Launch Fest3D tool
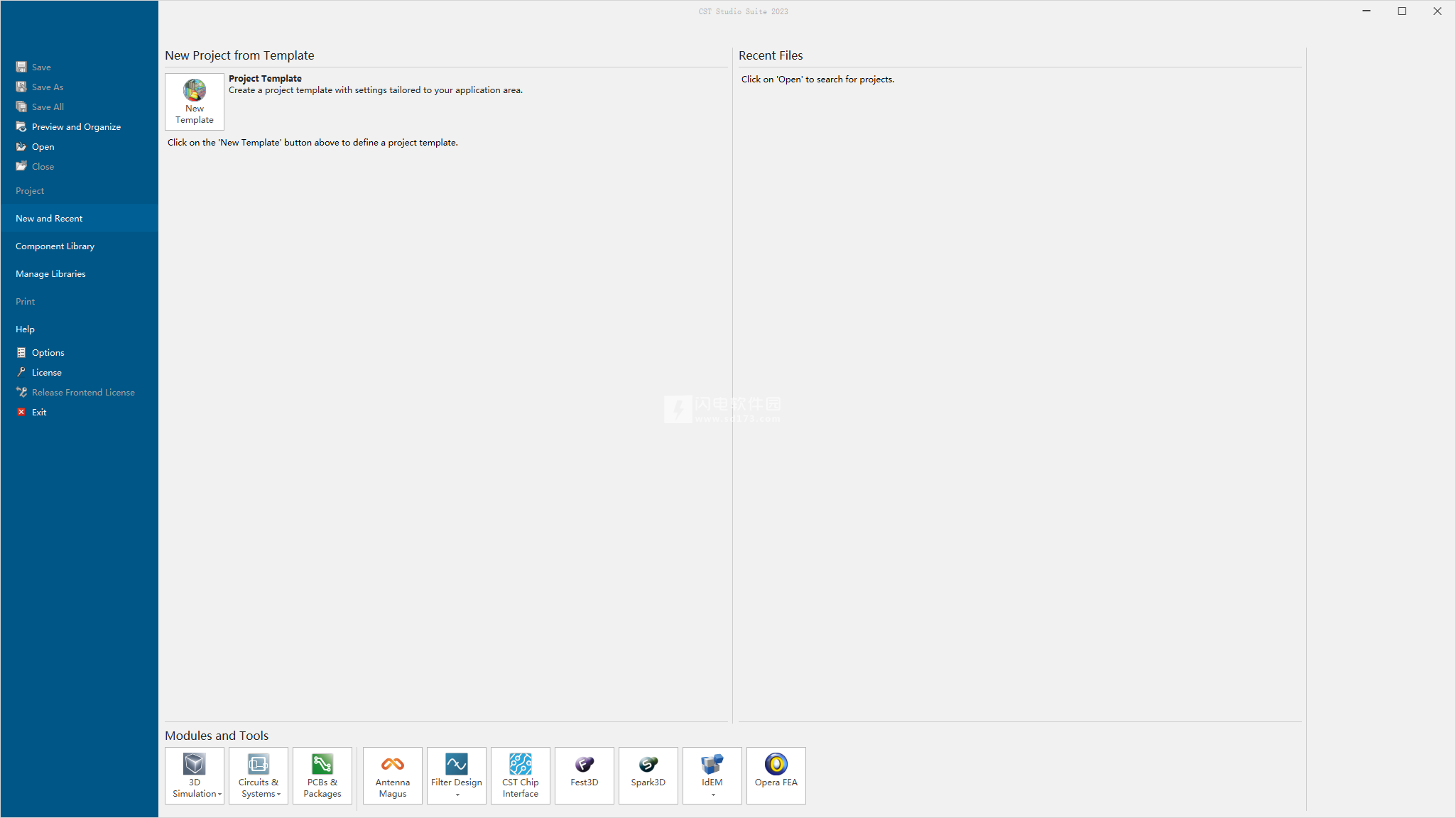Screen dimensions: 1456x818 click(585, 775)
